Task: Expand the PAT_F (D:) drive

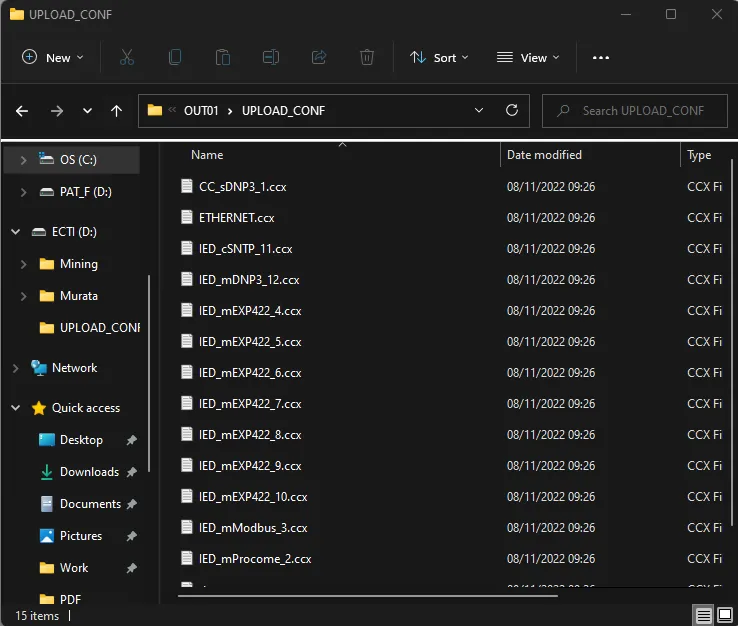Action: (23, 192)
